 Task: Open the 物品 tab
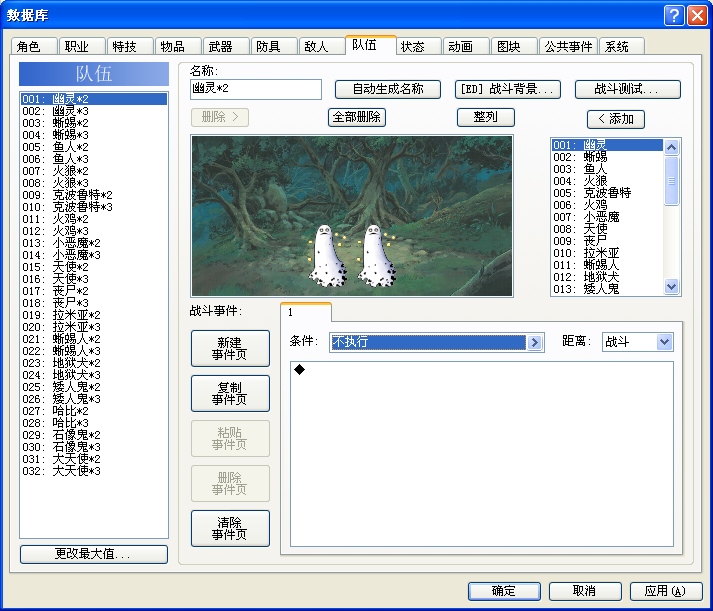tap(178, 47)
